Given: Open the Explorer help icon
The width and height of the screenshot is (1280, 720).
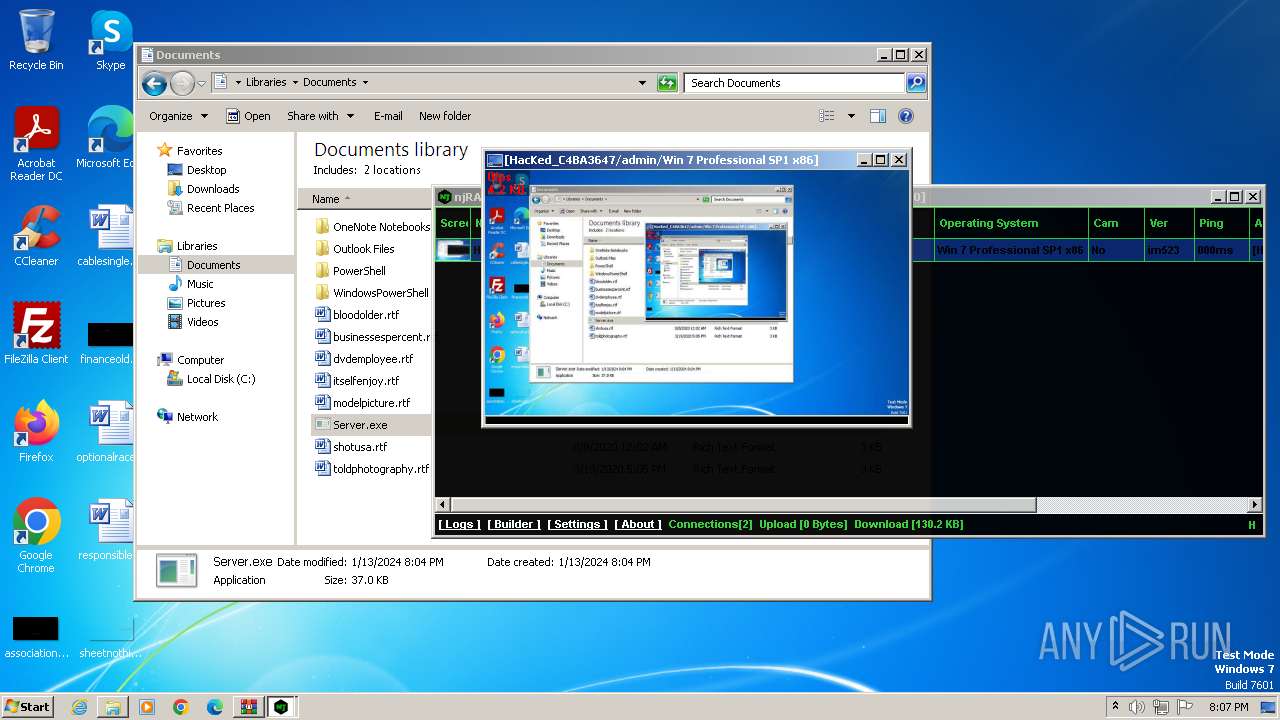Looking at the screenshot, I should click(x=906, y=116).
